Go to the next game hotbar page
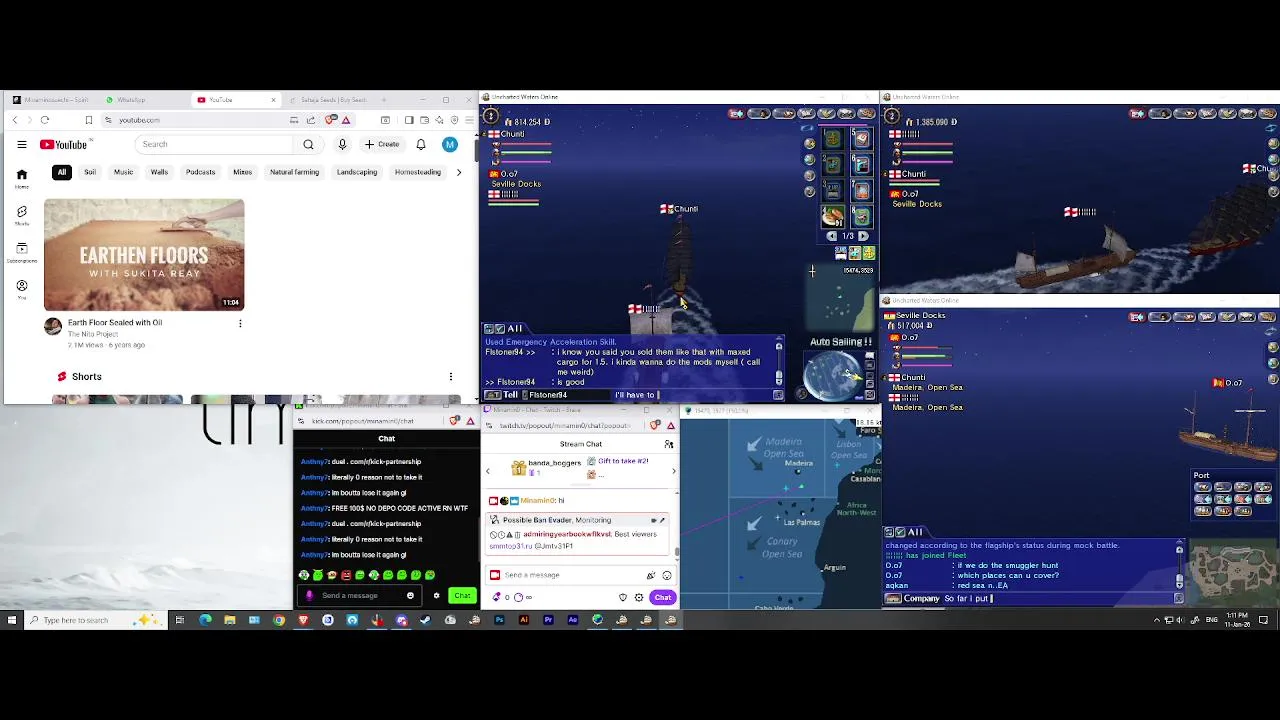This screenshot has height=720, width=1280. tap(863, 236)
